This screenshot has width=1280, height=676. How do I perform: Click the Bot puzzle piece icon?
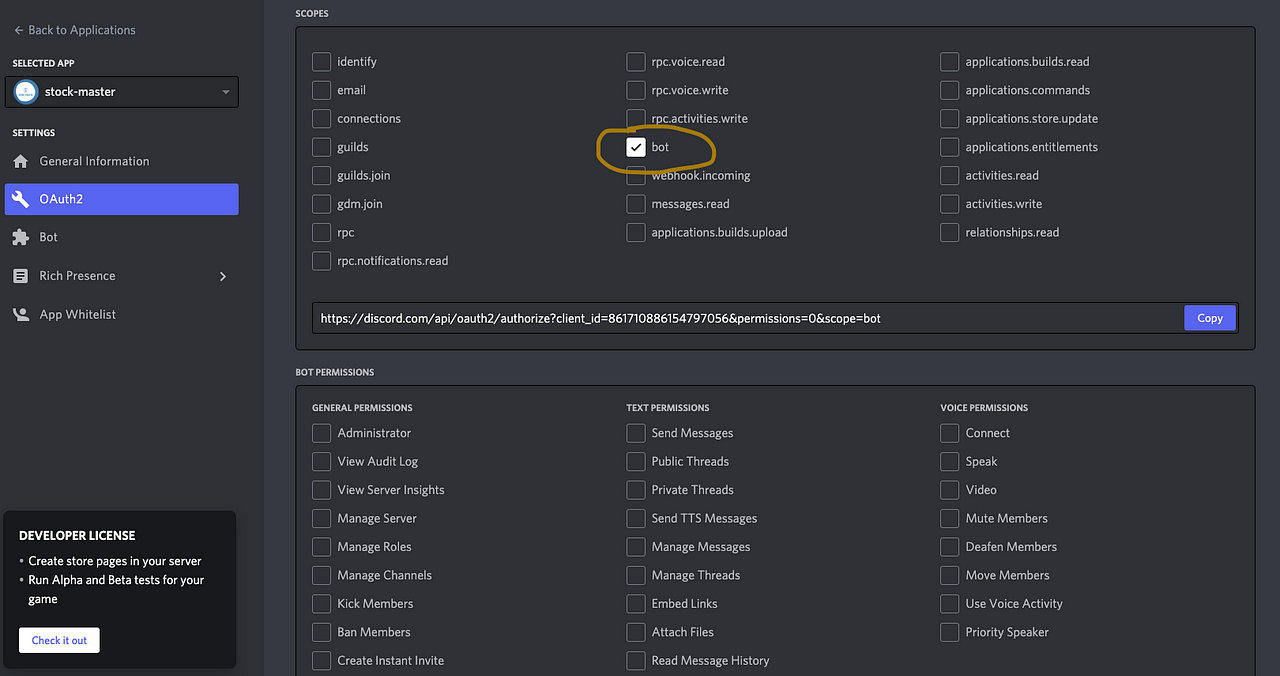(20, 237)
